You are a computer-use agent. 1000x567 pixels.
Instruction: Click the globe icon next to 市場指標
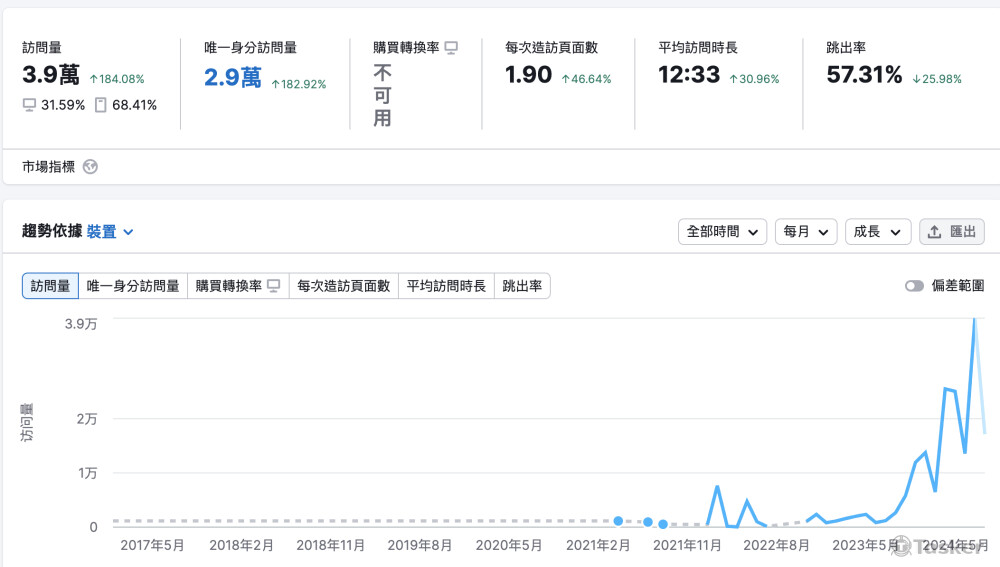point(90,167)
